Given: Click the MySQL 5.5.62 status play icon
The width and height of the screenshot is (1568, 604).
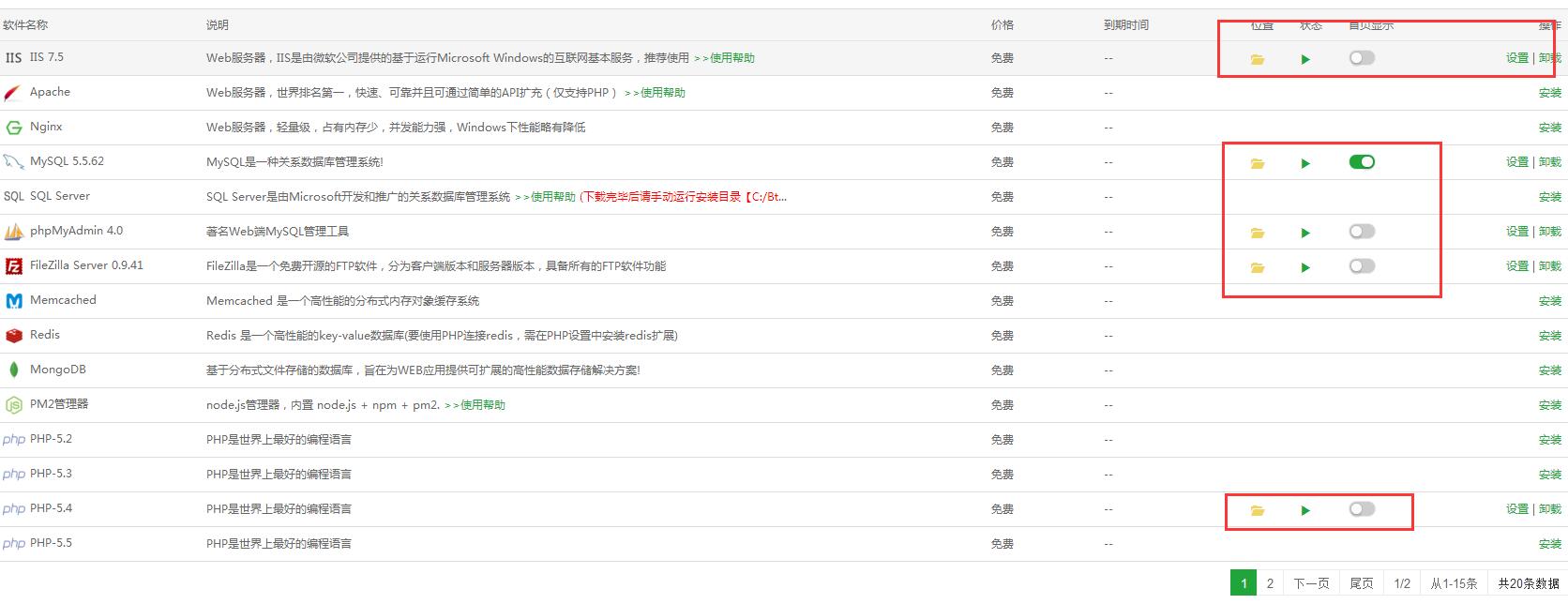Looking at the screenshot, I should pos(1305,163).
